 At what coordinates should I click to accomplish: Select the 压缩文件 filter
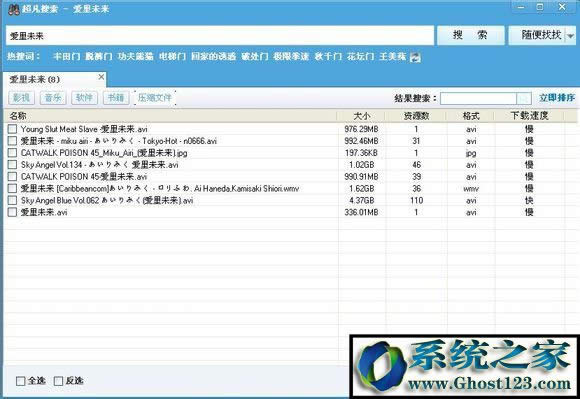(155, 98)
